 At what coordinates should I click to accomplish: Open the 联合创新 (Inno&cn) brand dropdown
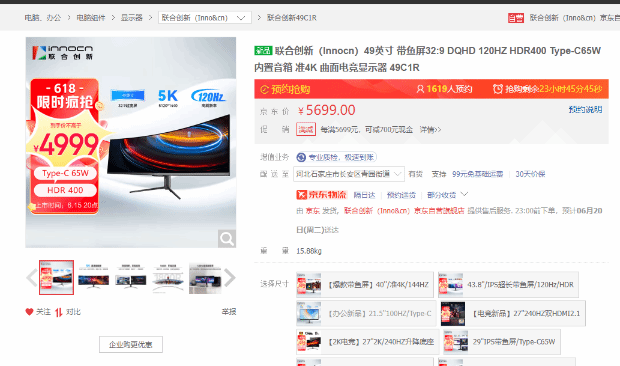click(204, 18)
